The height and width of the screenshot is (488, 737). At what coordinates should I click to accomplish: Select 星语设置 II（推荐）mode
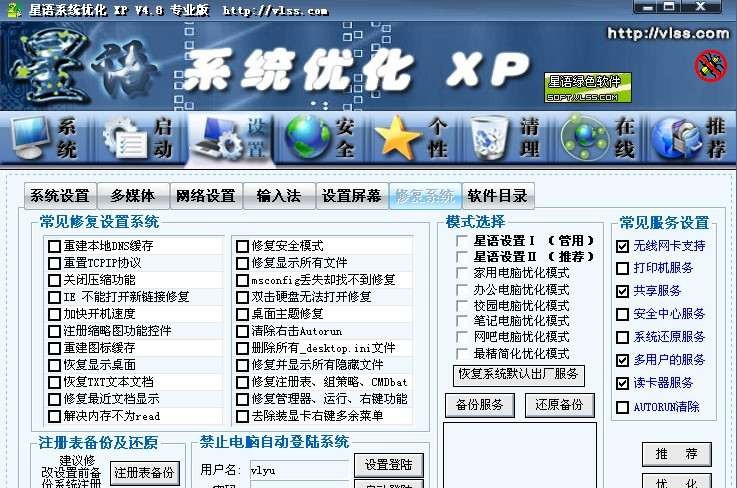(462, 257)
